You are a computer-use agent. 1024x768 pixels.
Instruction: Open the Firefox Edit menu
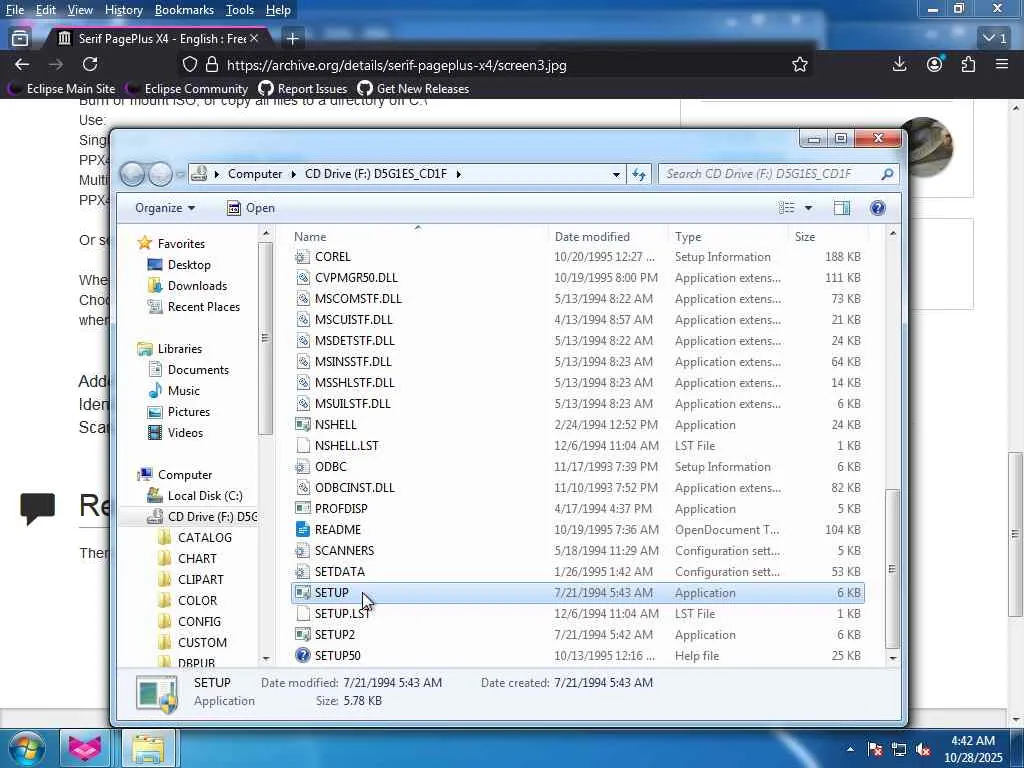pyautogui.click(x=45, y=10)
